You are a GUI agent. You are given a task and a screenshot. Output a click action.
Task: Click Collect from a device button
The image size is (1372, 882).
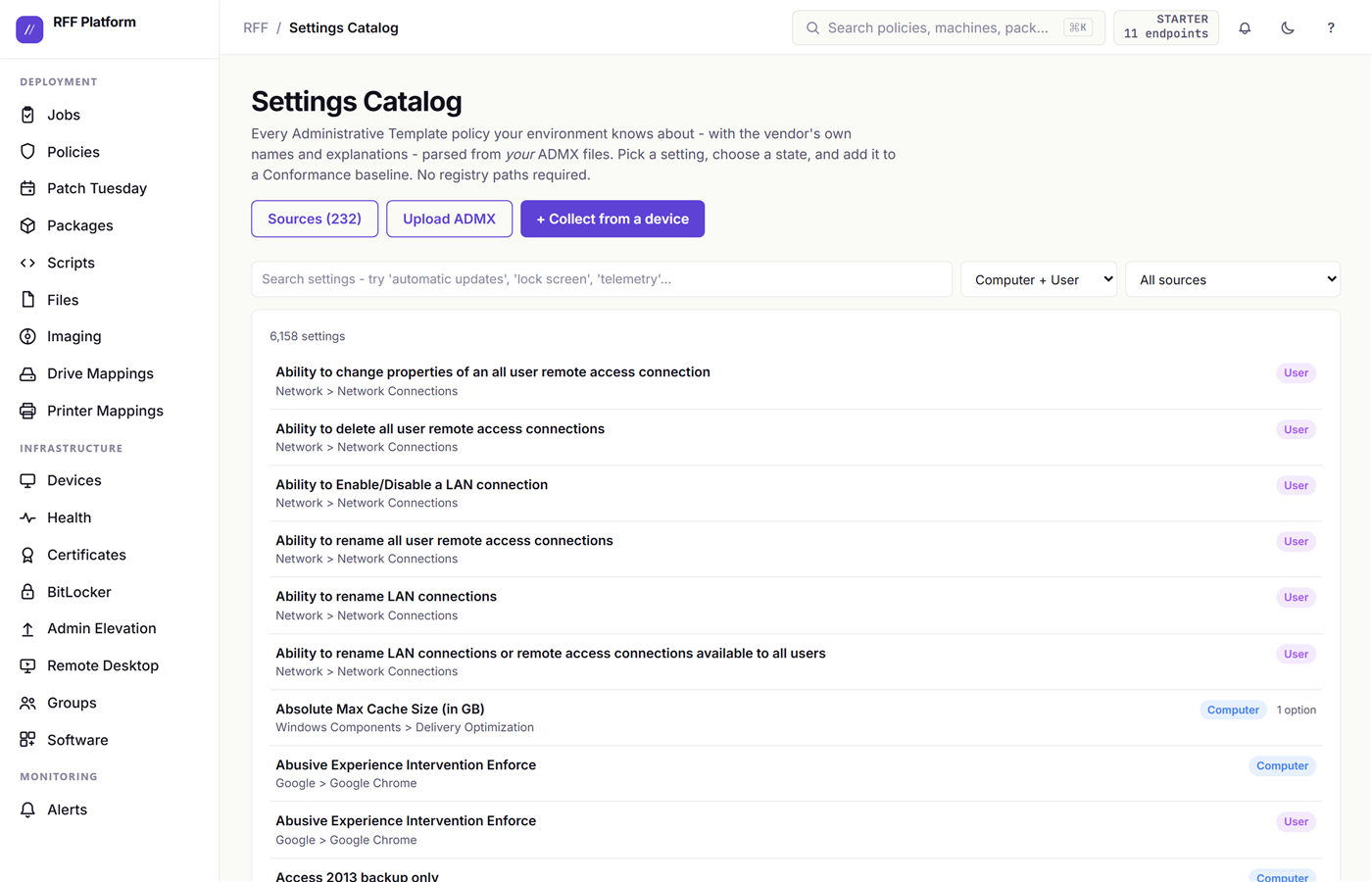pyautogui.click(x=612, y=219)
